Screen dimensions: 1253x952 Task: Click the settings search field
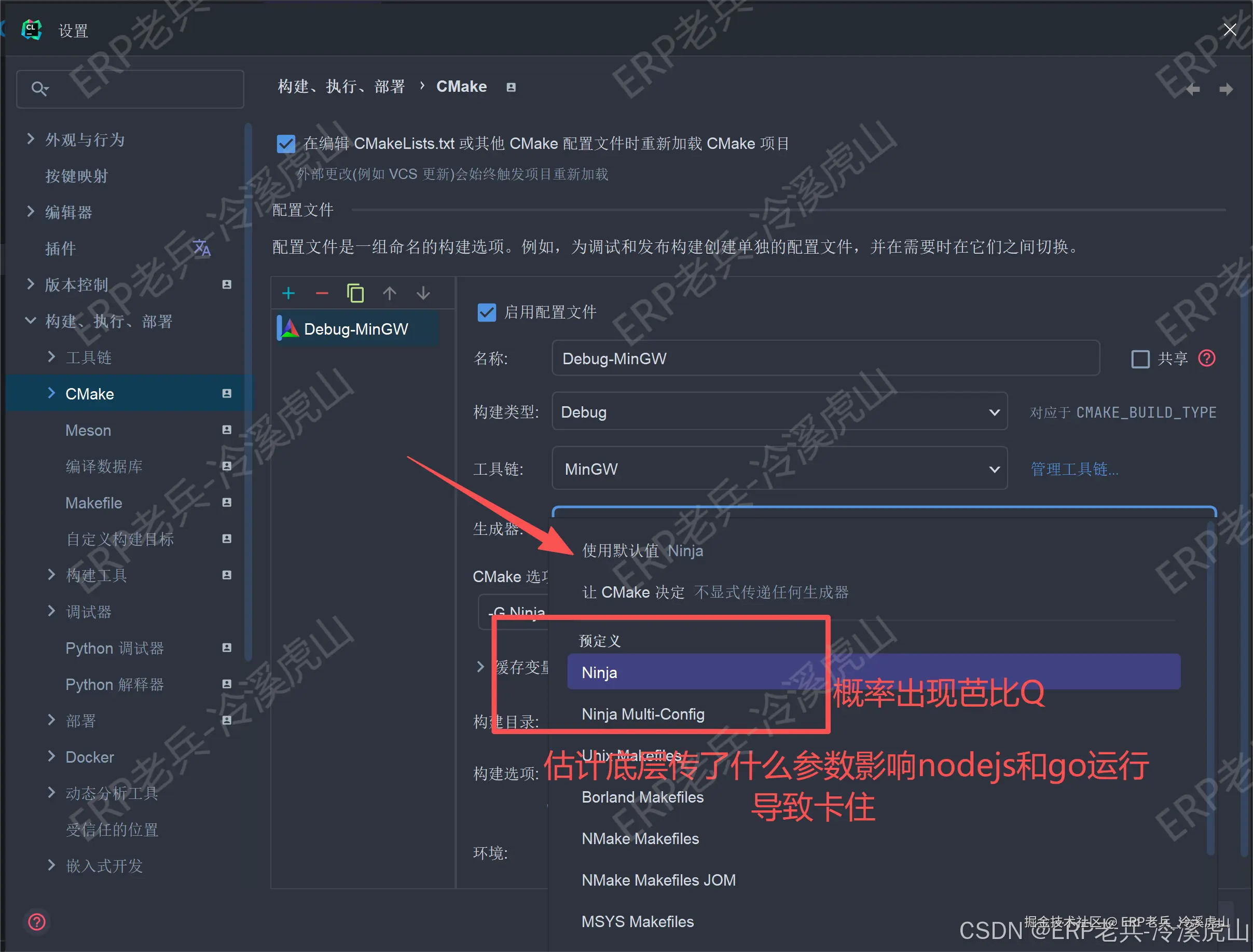136,89
